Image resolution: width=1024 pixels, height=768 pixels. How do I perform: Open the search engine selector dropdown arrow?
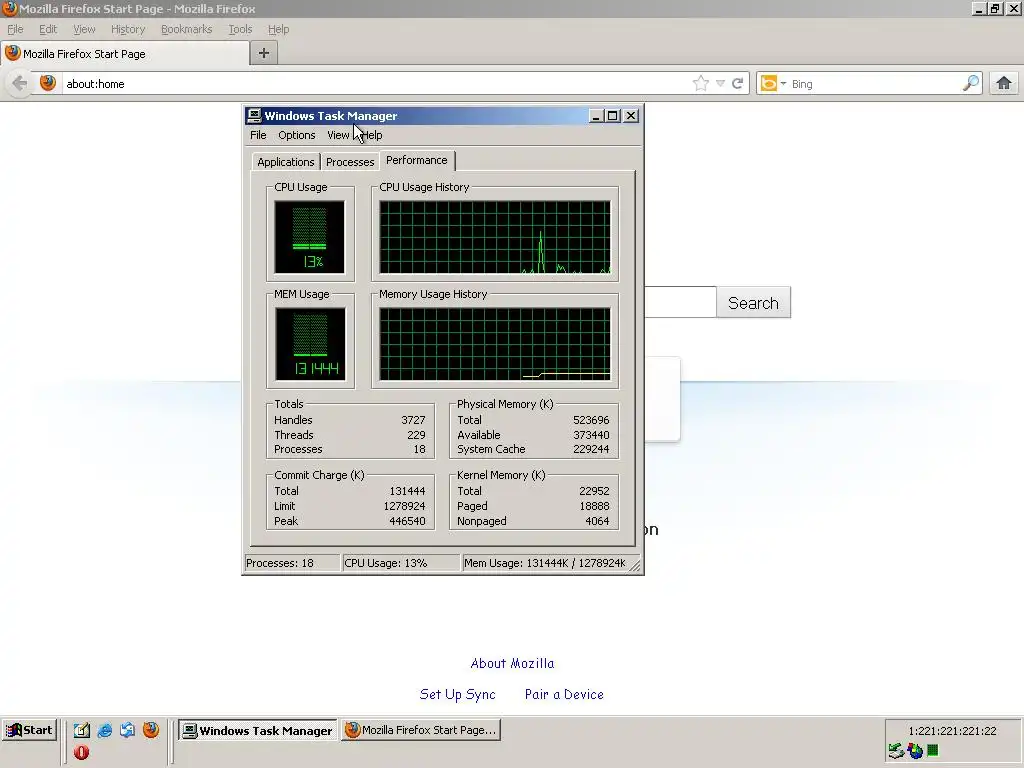[x=783, y=84]
